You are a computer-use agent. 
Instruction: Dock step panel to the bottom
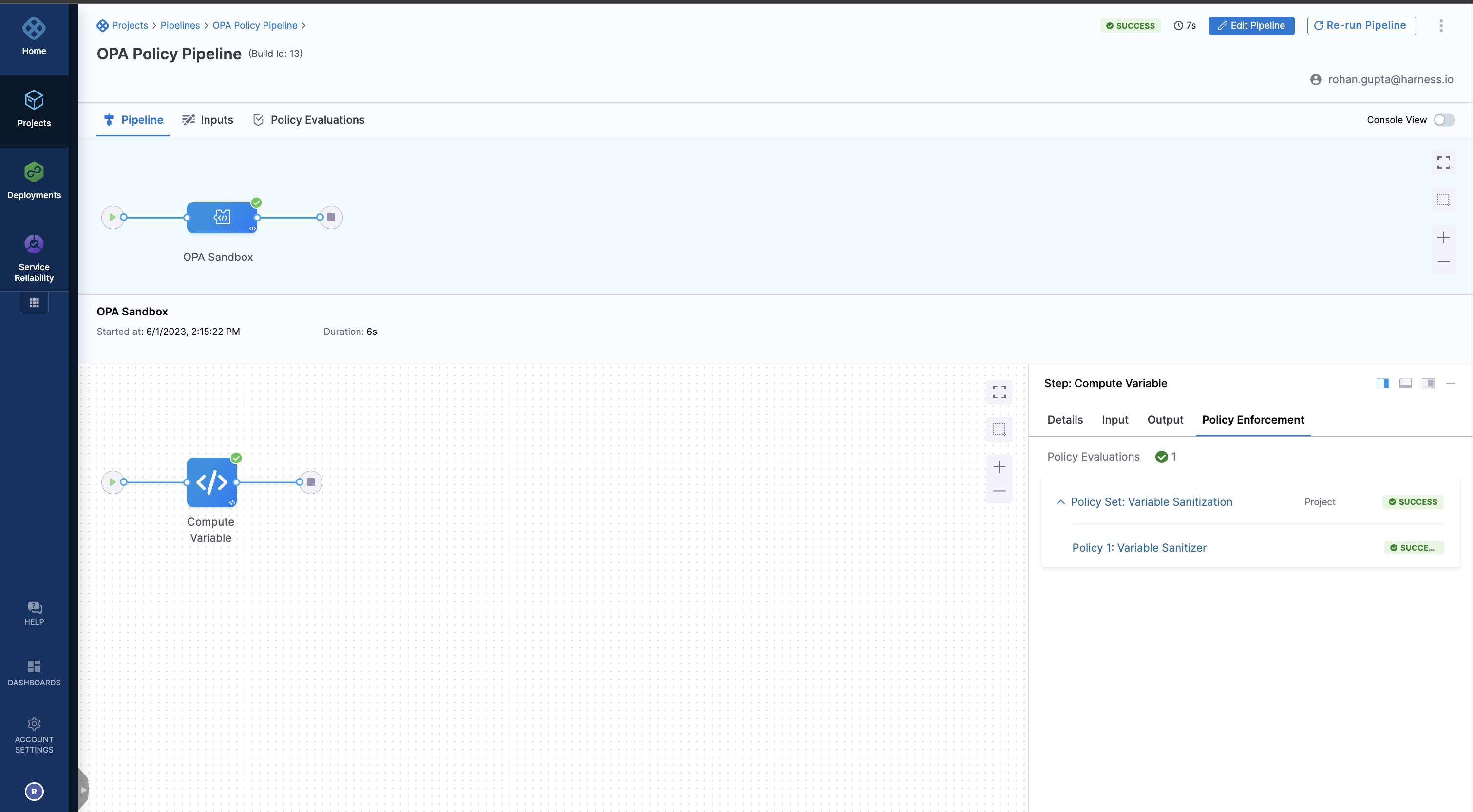pyautogui.click(x=1405, y=383)
